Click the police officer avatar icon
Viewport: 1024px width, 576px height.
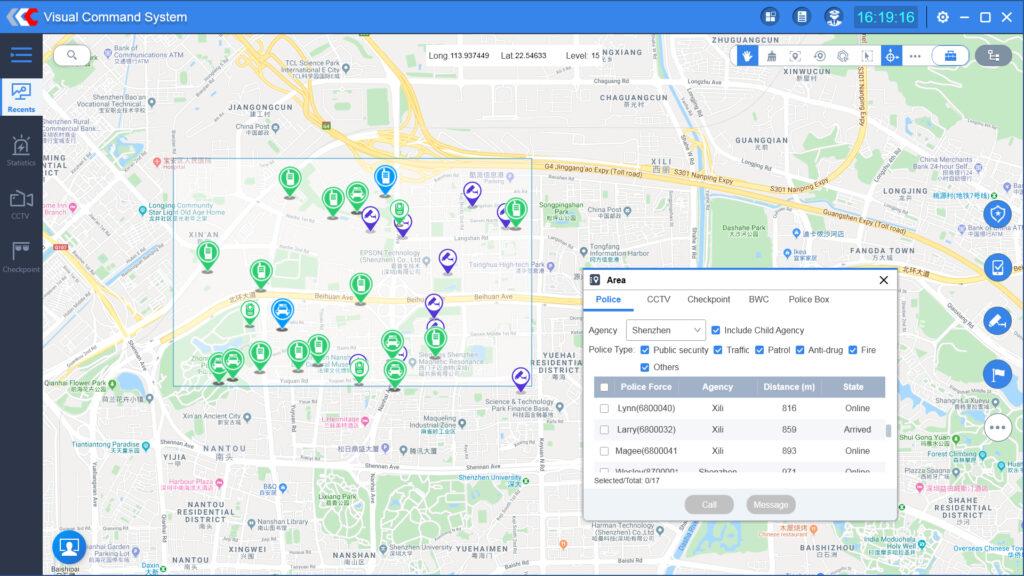(832, 17)
